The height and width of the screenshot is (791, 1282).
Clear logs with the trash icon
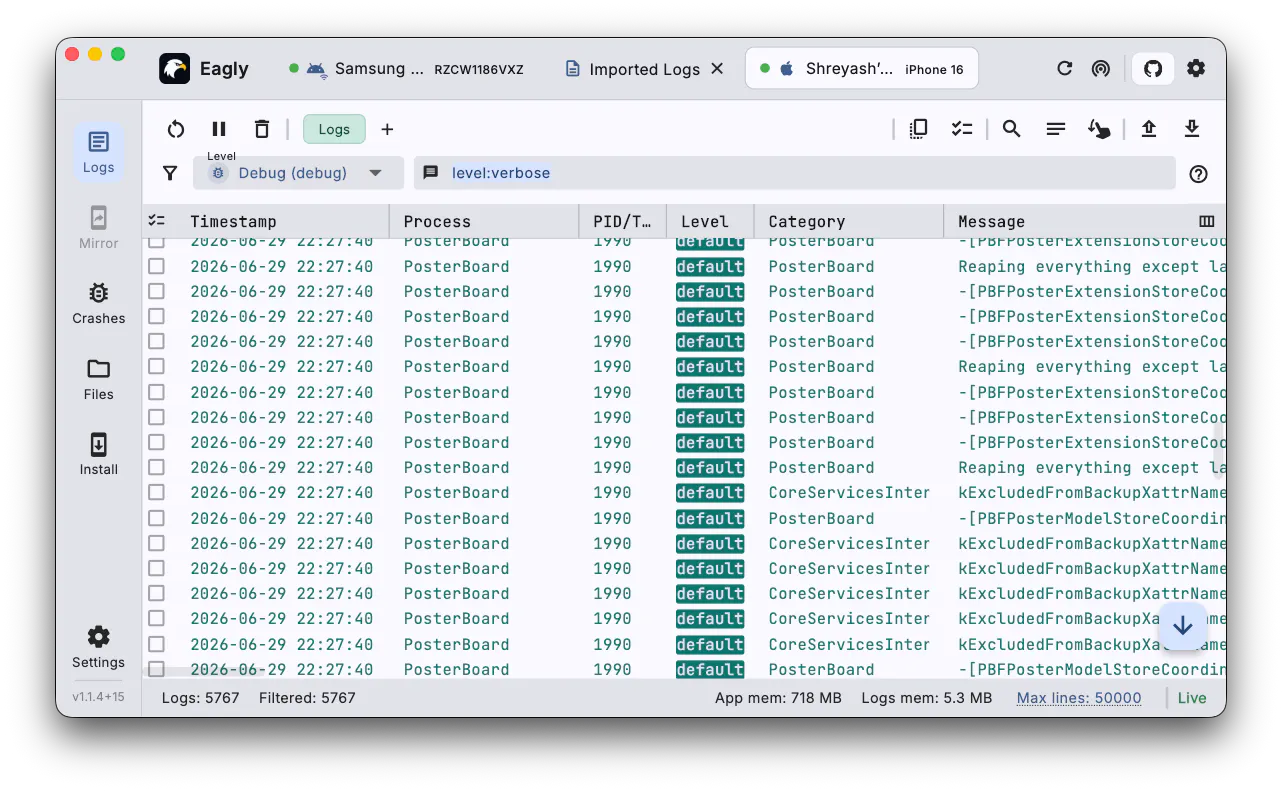tap(262, 129)
